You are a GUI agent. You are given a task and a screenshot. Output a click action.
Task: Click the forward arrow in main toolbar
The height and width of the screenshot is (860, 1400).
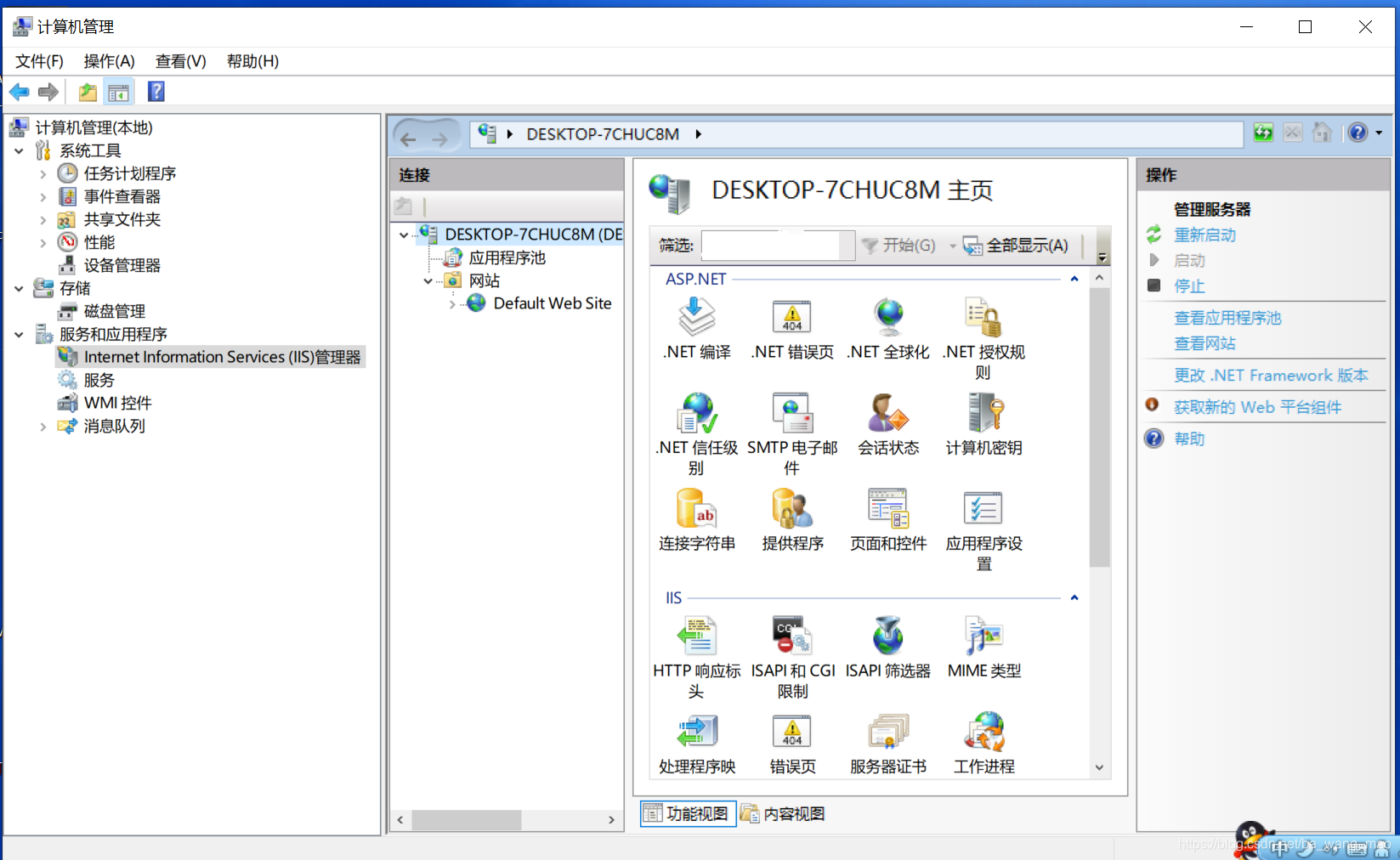tap(48, 92)
